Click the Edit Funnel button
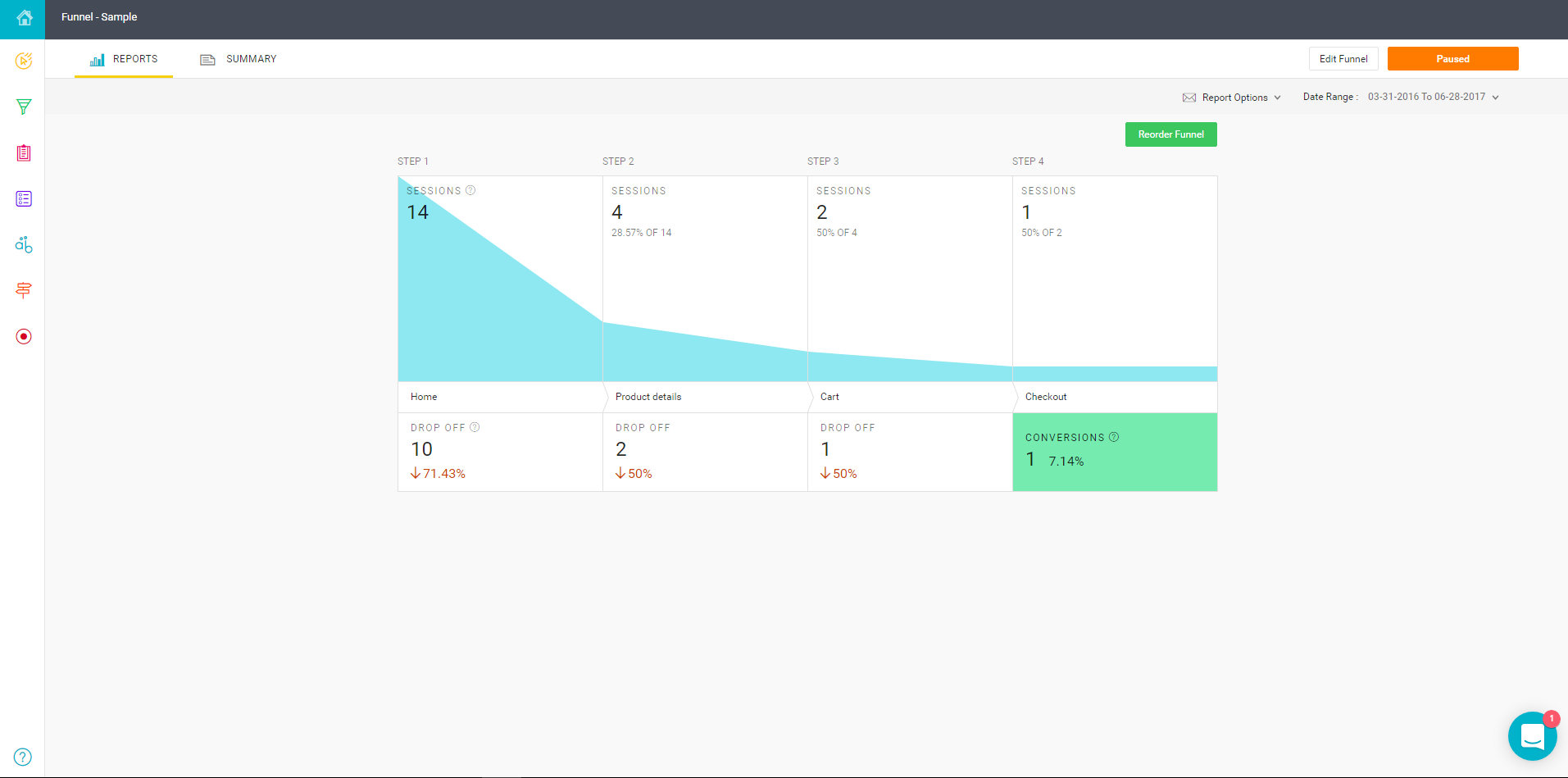1568x778 pixels. click(x=1343, y=59)
